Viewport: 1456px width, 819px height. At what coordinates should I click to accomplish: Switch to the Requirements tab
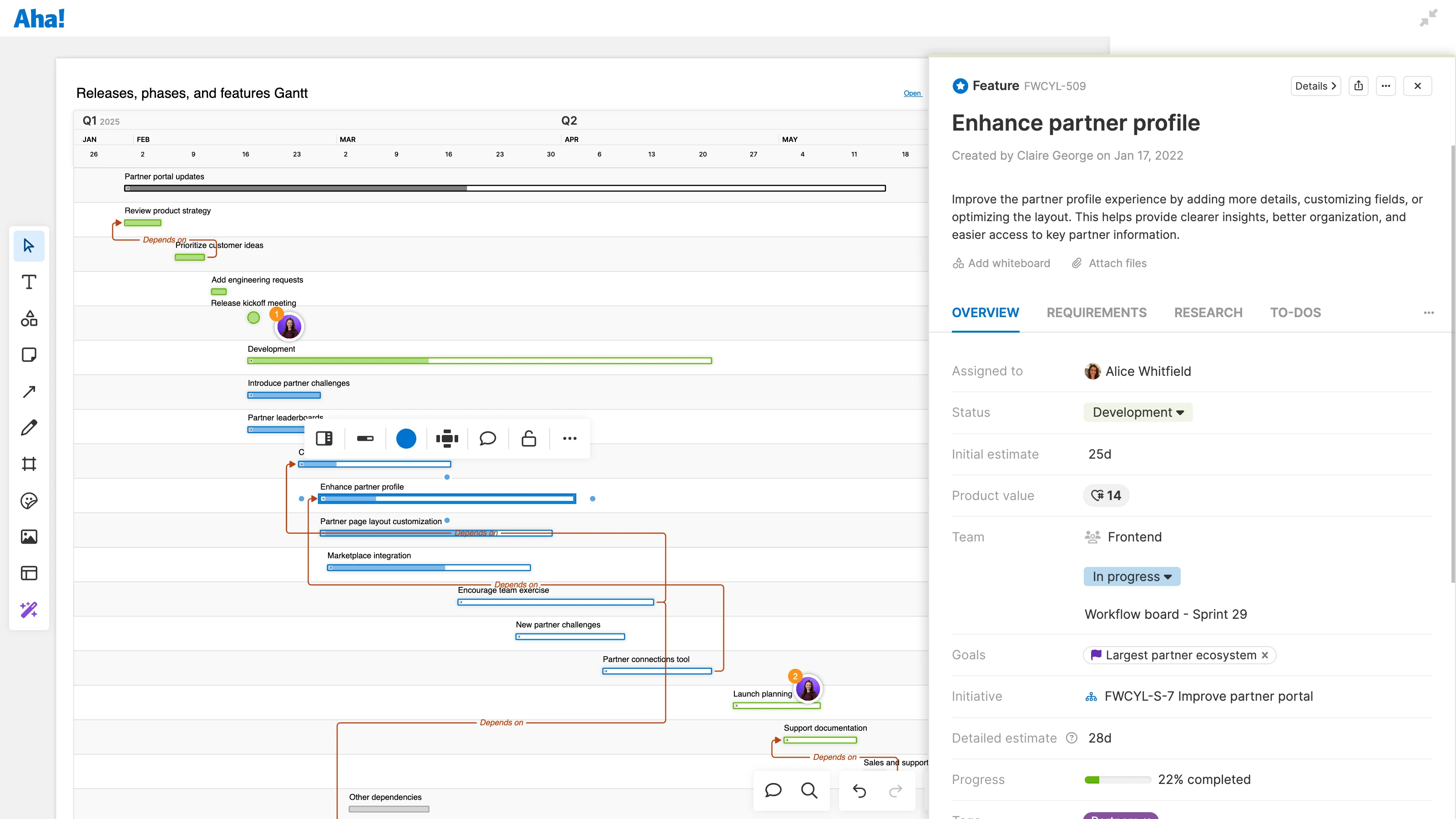point(1097,313)
